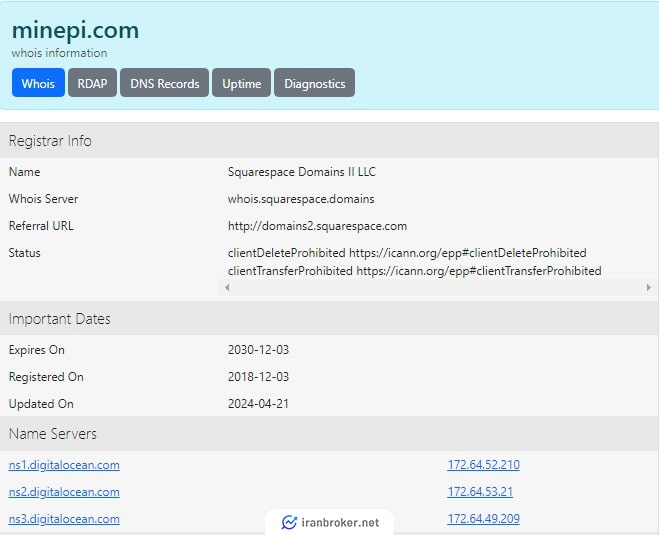This screenshot has height=535, width=659.
Task: Open the Diagnostics tab
Action: coord(314,83)
